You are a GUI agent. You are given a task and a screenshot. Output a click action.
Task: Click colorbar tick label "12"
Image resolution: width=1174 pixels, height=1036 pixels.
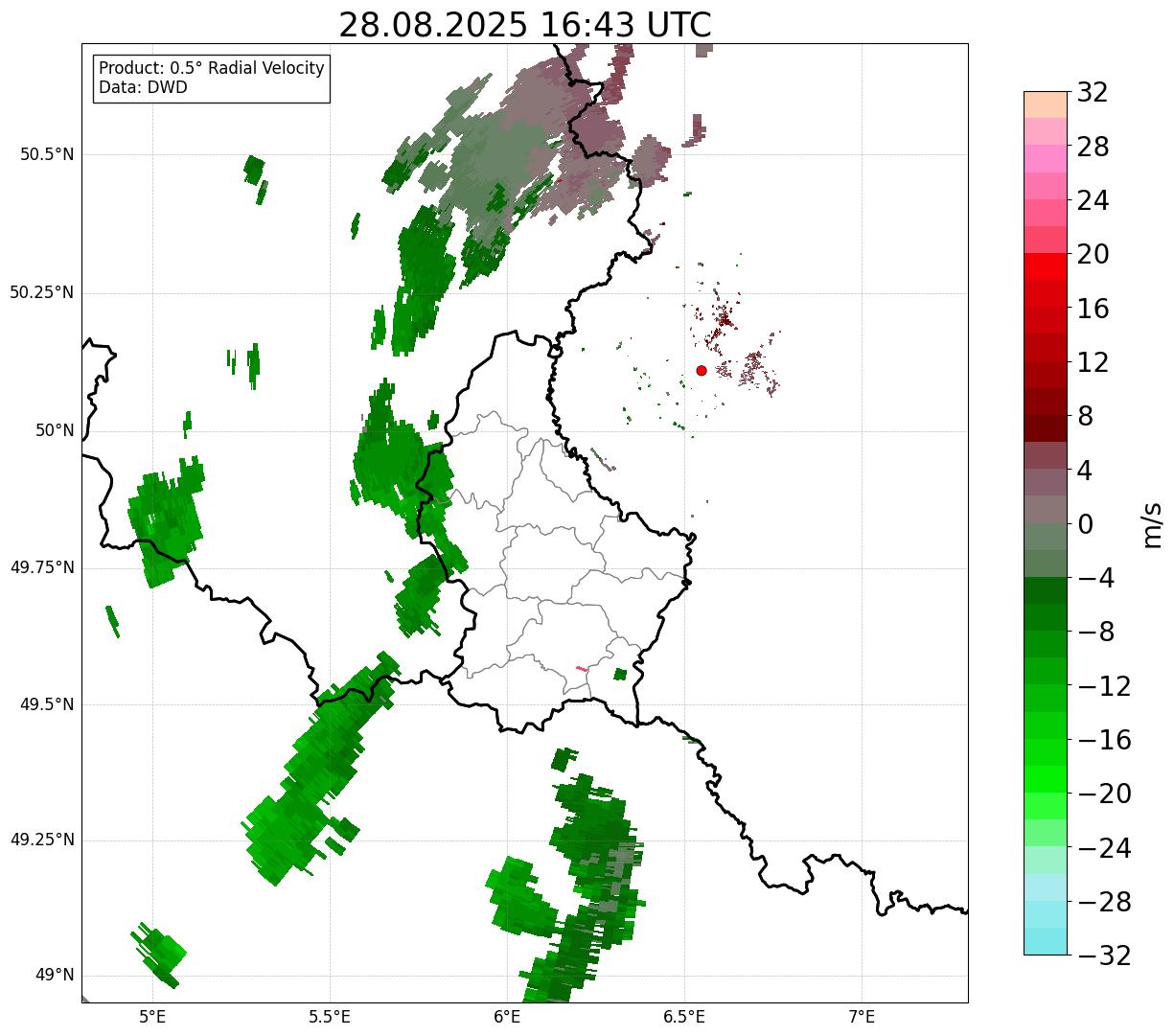pyautogui.click(x=1093, y=362)
